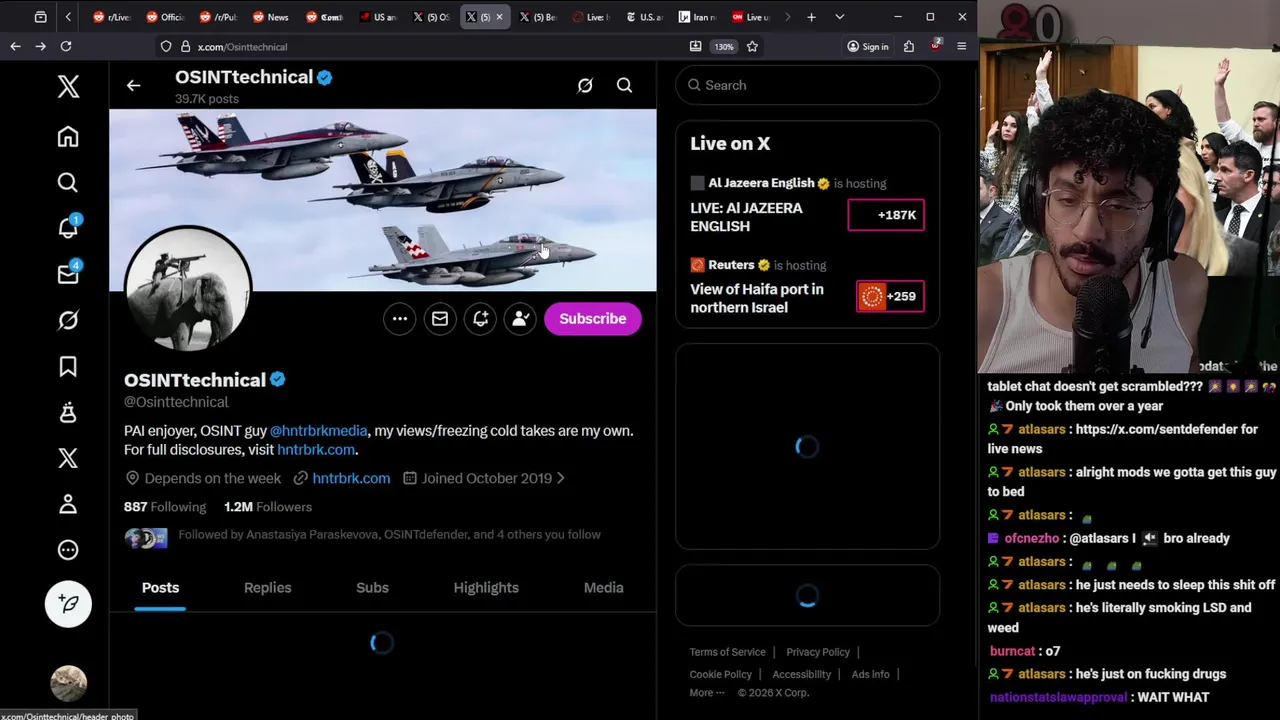
Task: Open OSINTtechnical profile picture
Action: click(x=188, y=289)
